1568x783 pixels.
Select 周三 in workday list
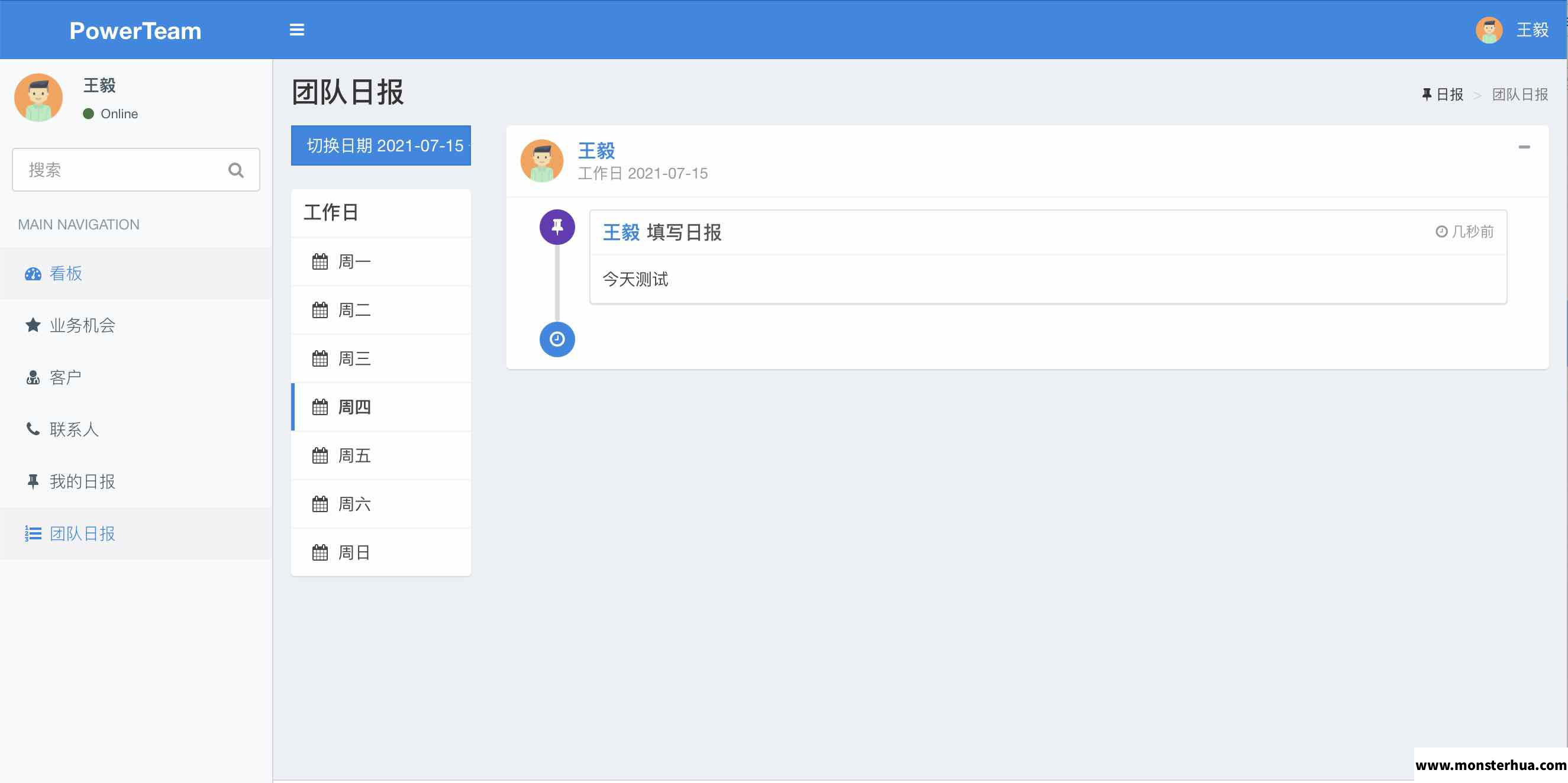click(381, 358)
